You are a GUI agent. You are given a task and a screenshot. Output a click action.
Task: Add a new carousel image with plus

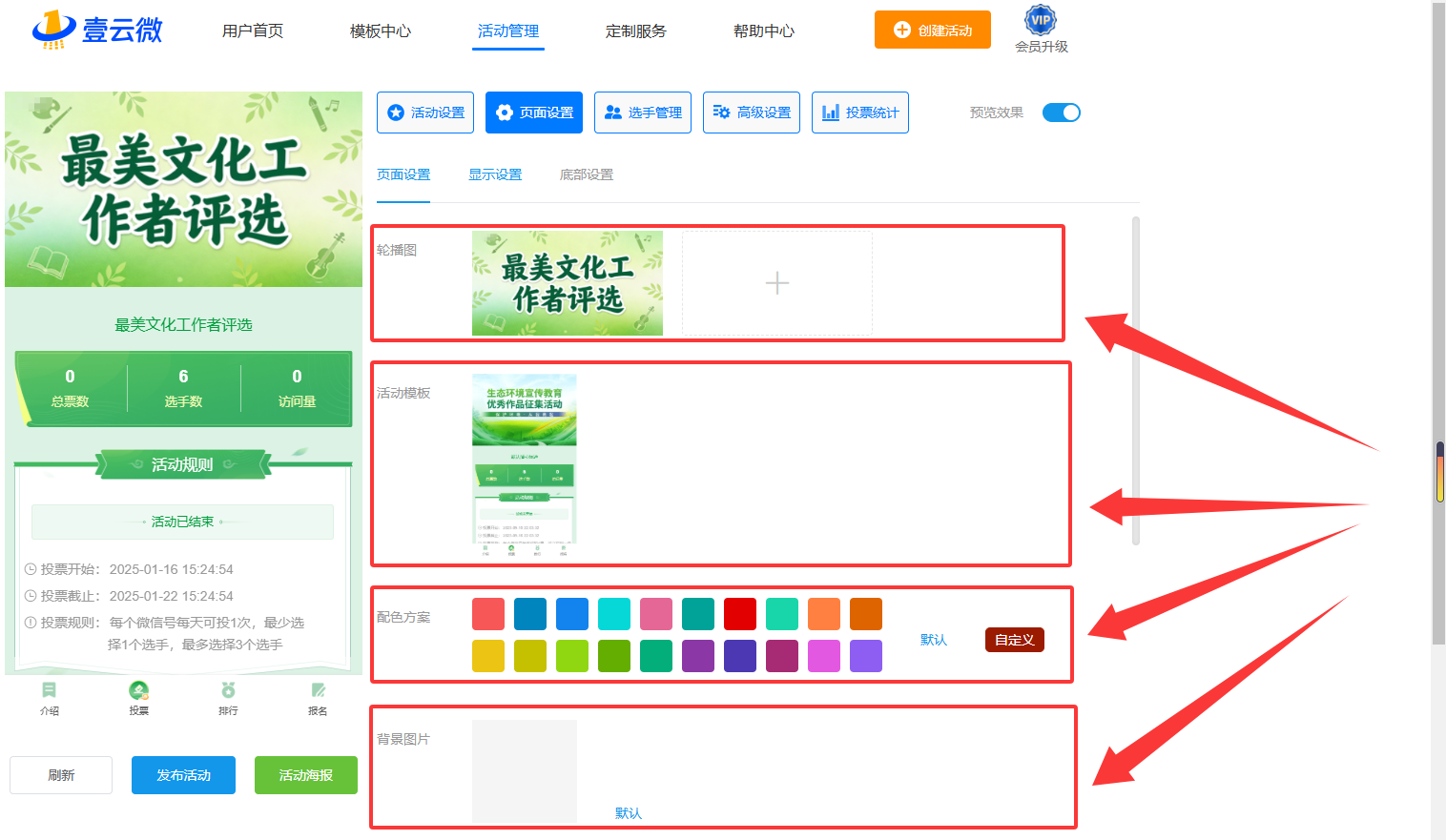pyautogui.click(x=777, y=283)
